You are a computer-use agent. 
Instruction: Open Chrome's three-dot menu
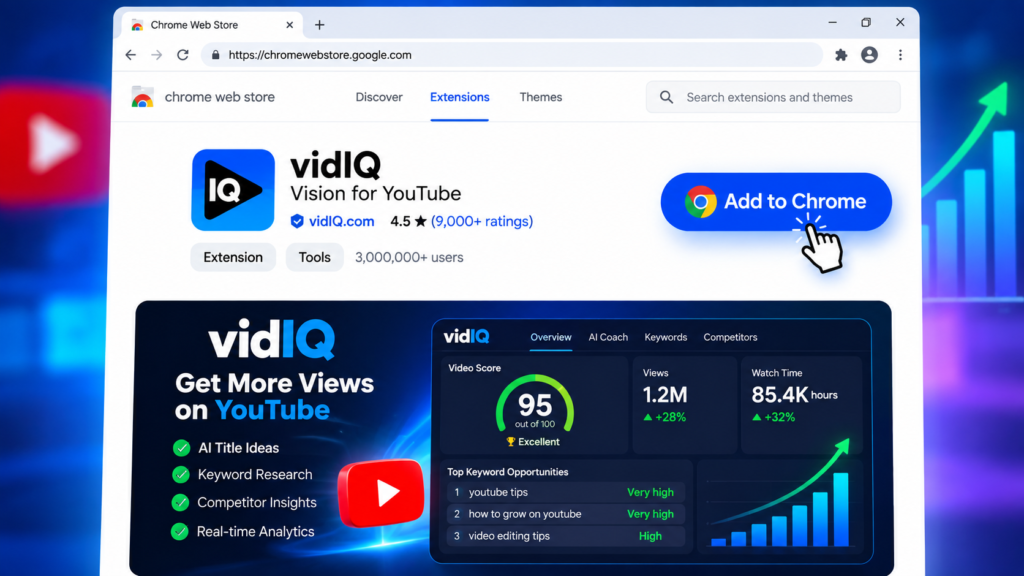[901, 55]
